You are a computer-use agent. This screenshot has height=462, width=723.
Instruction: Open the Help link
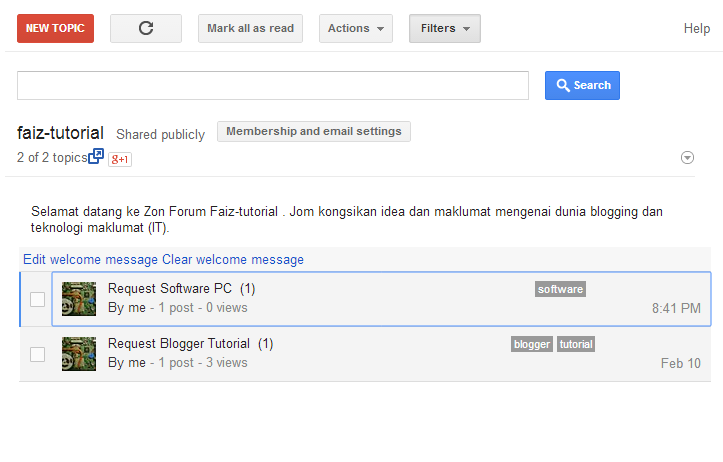click(x=697, y=28)
